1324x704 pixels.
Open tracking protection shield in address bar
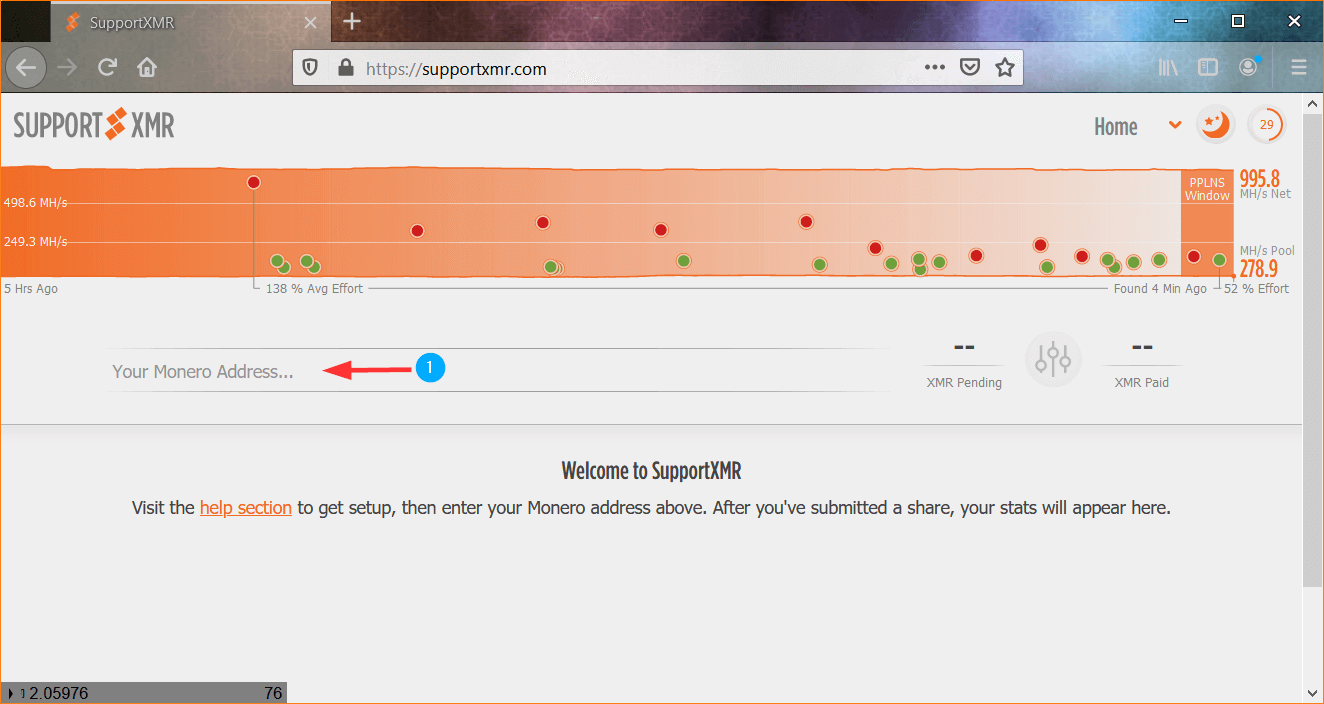[x=311, y=68]
